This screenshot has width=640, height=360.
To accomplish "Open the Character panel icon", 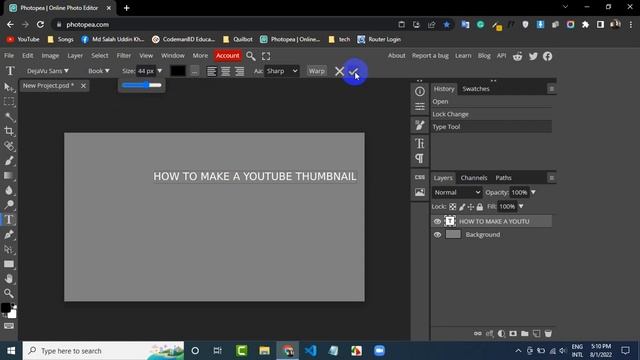I will 420,143.
